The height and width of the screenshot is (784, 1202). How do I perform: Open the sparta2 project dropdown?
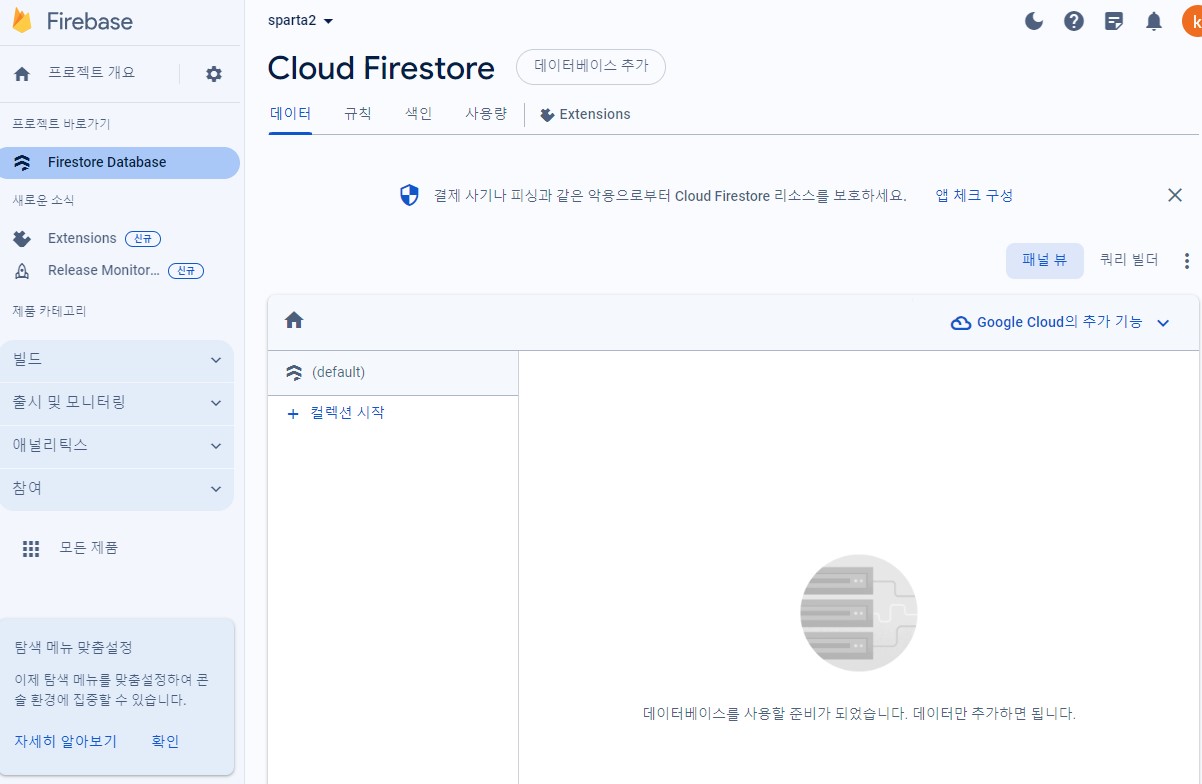(x=301, y=21)
